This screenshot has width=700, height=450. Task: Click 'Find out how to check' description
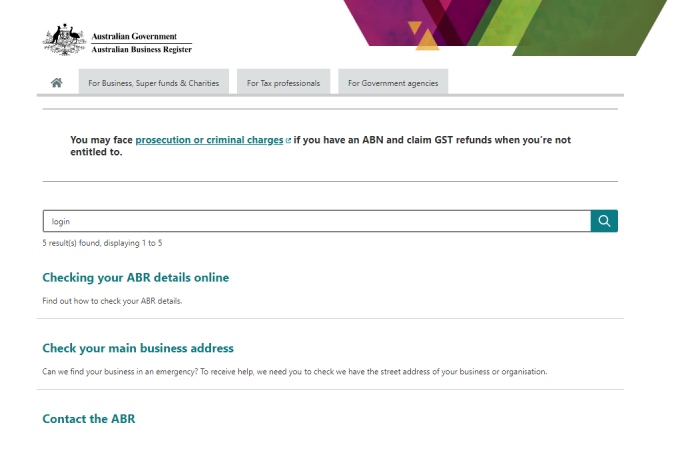pyautogui.click(x=112, y=301)
